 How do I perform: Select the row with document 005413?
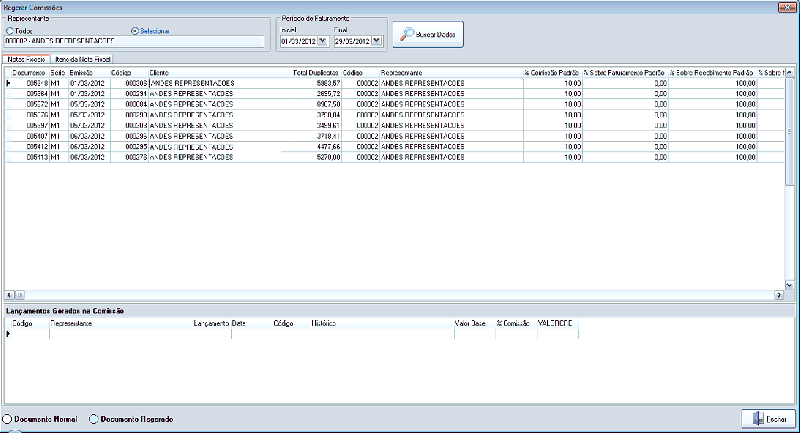pos(394,158)
